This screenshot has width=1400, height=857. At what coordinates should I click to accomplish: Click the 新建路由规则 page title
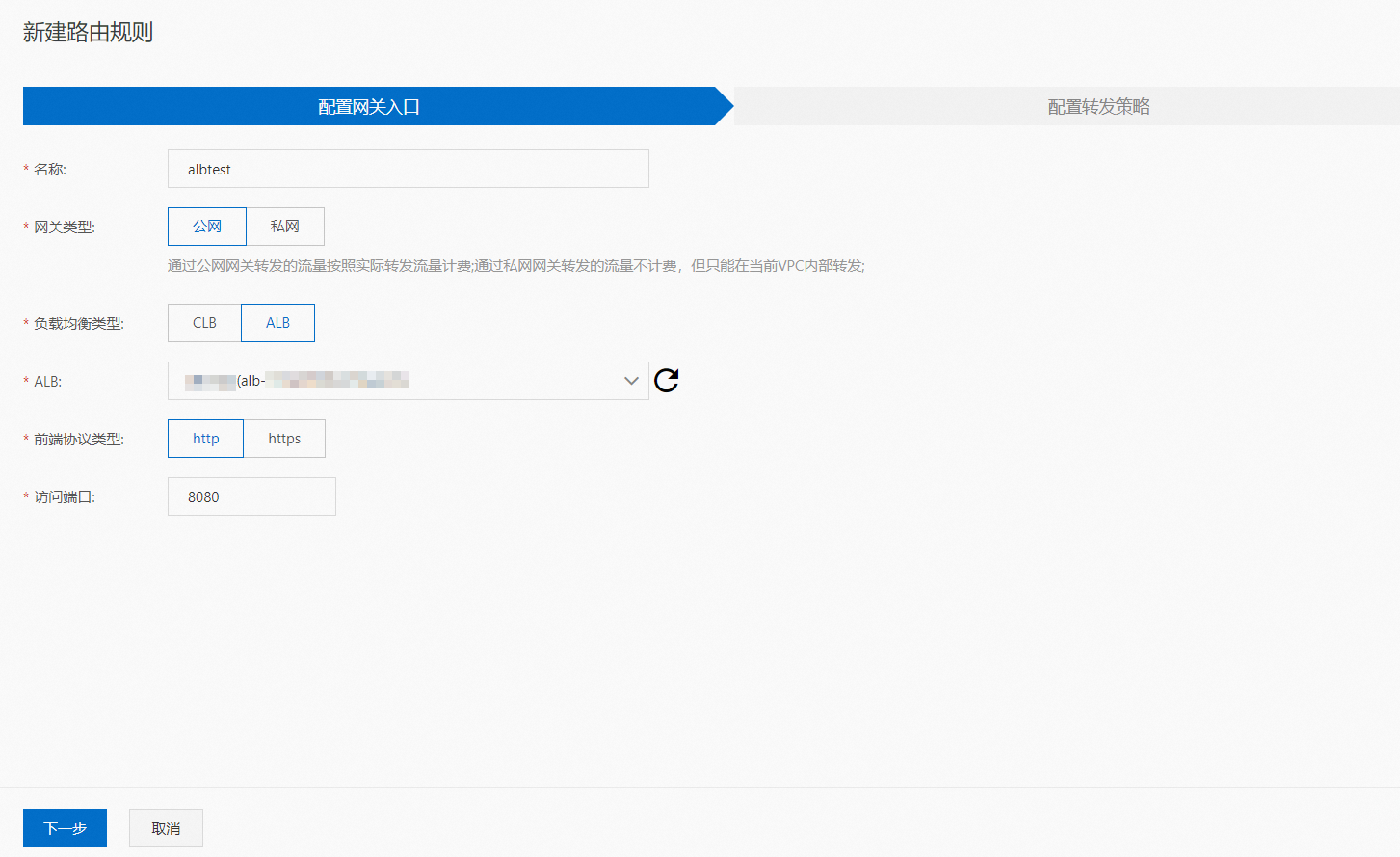tap(88, 32)
